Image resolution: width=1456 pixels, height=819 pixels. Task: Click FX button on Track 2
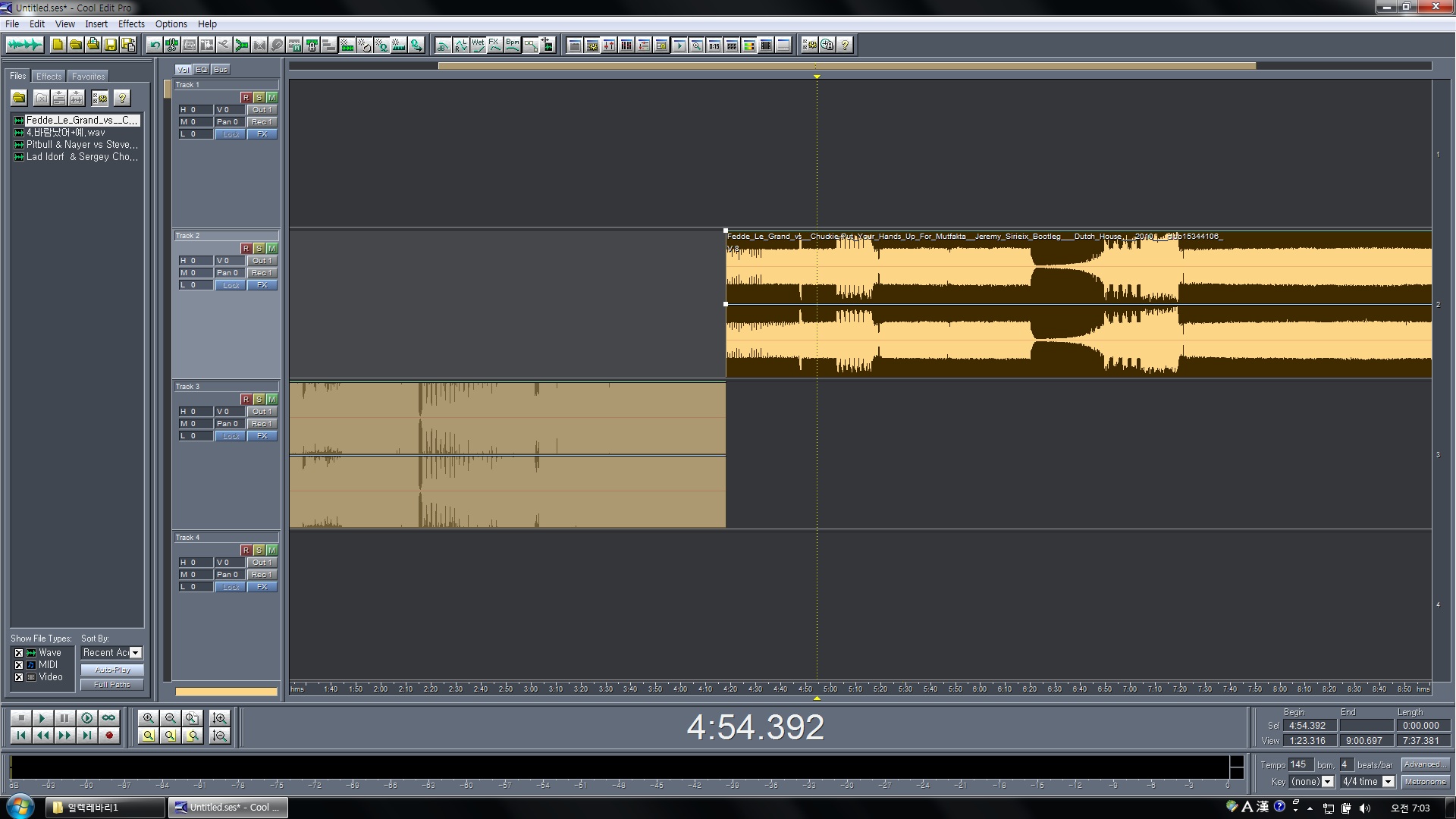(x=262, y=285)
